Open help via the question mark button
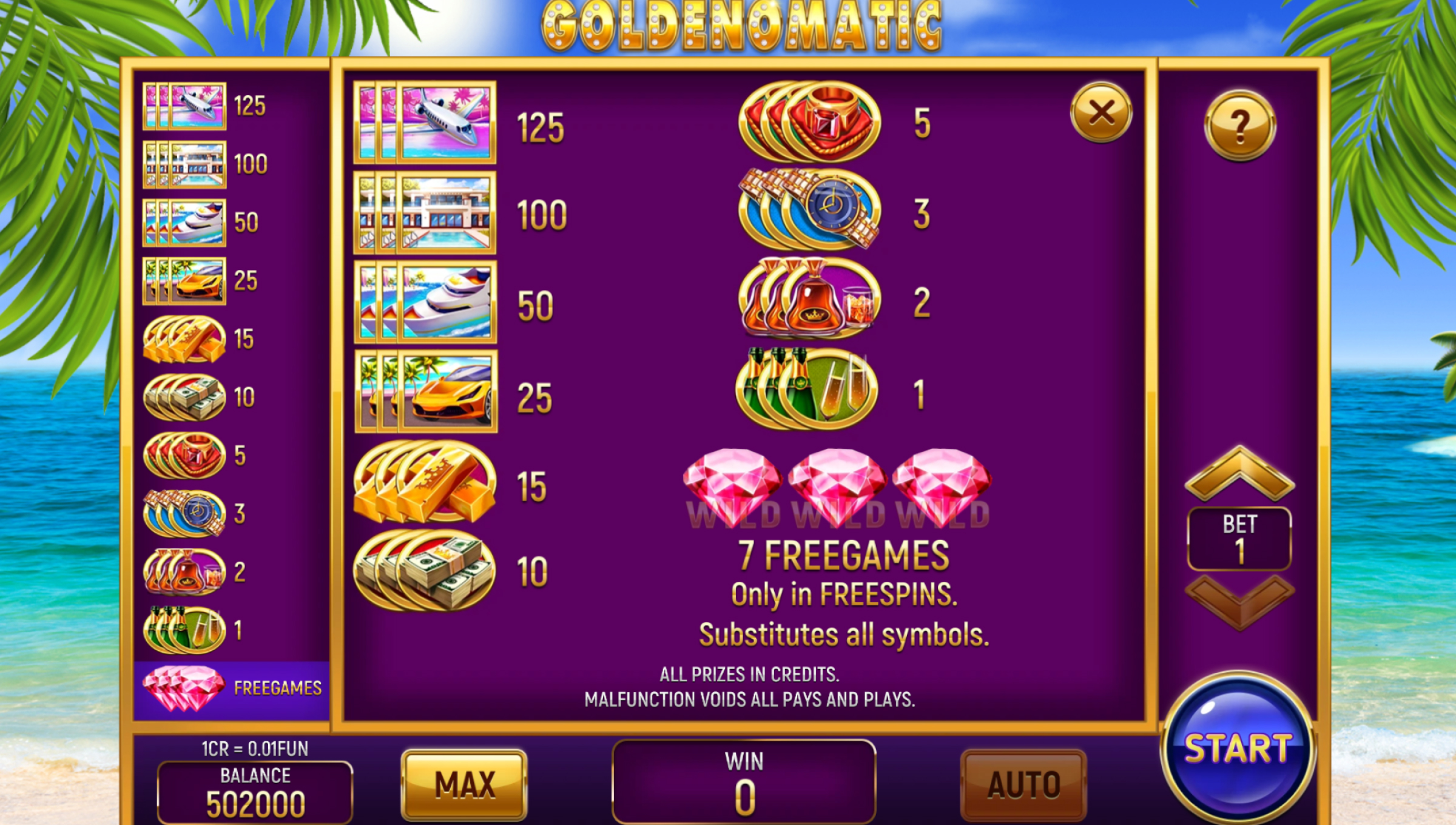Viewport: 1456px width, 825px height. [x=1240, y=126]
